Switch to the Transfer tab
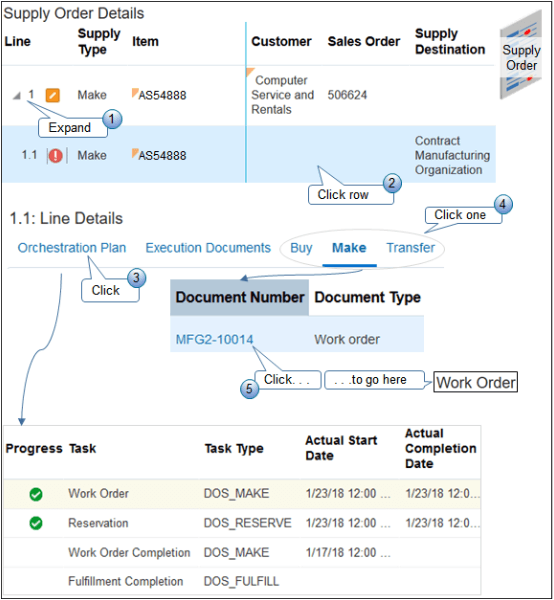The width and height of the screenshot is (554, 600). (411, 248)
